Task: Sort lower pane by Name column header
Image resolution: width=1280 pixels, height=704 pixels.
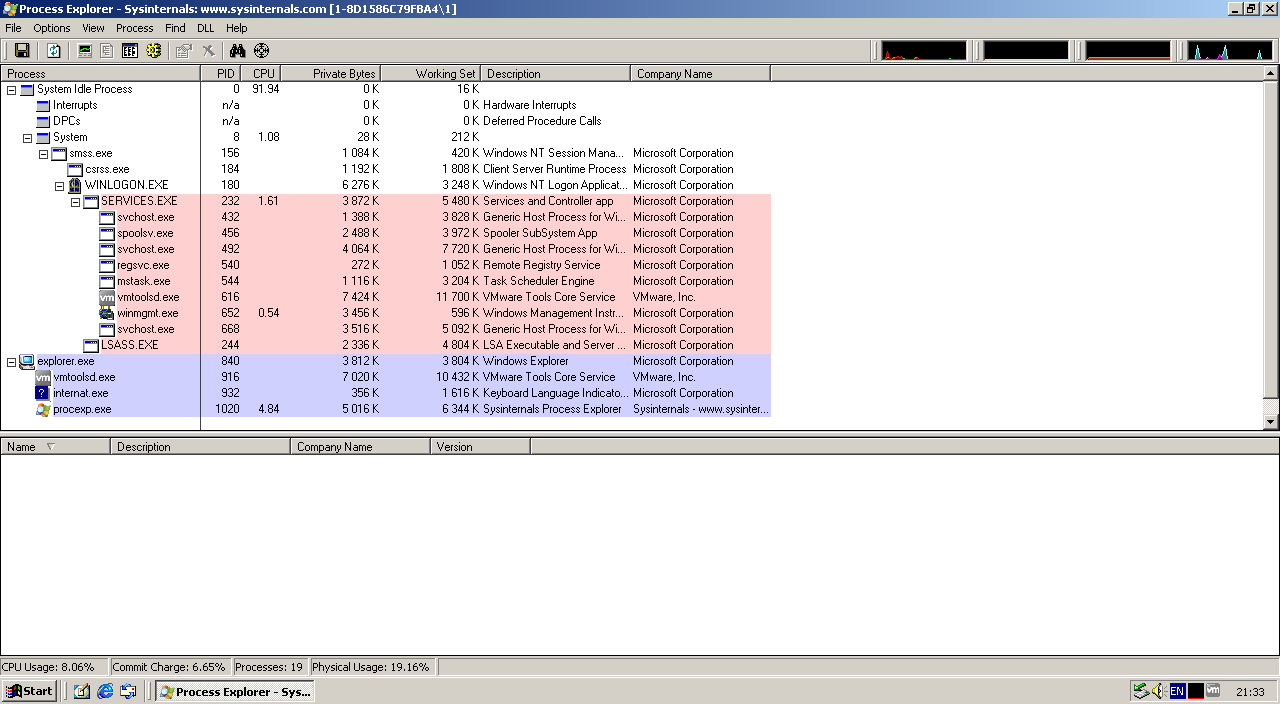Action: click(x=56, y=446)
